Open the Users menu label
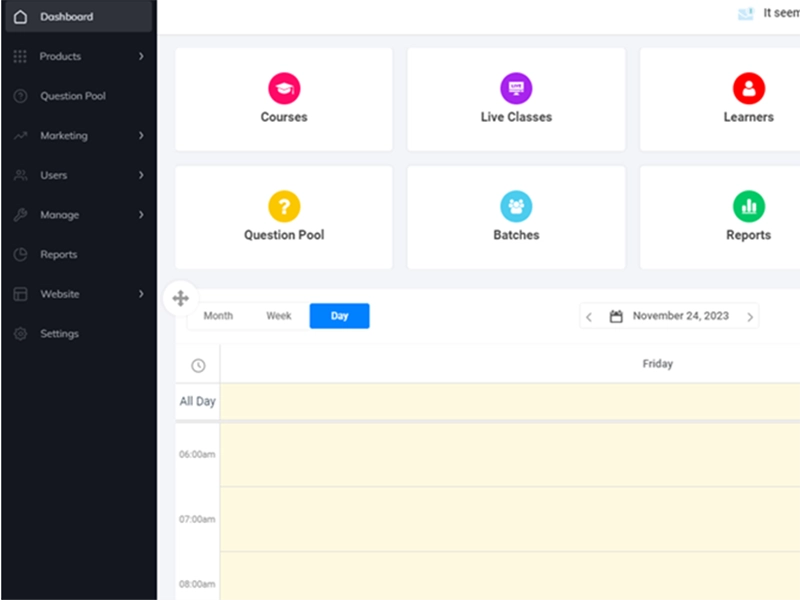 pyautogui.click(x=54, y=175)
